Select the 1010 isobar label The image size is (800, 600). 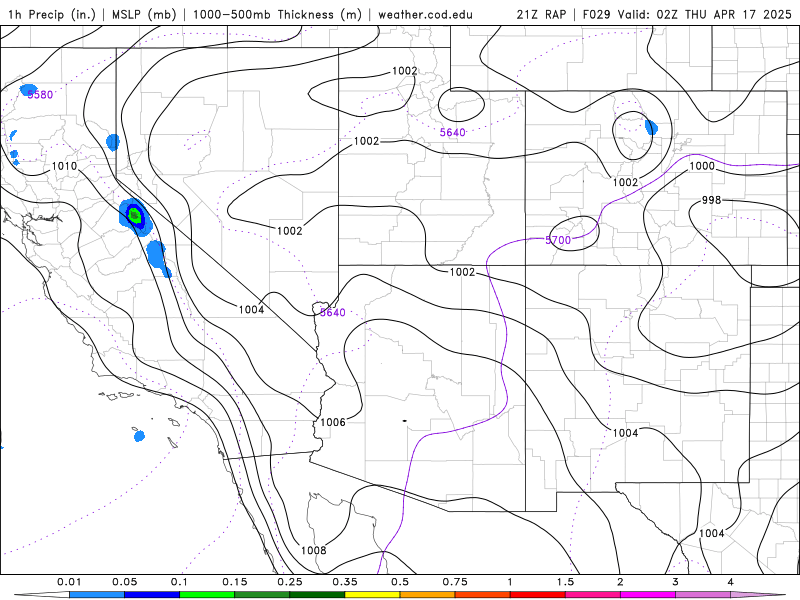(64, 166)
